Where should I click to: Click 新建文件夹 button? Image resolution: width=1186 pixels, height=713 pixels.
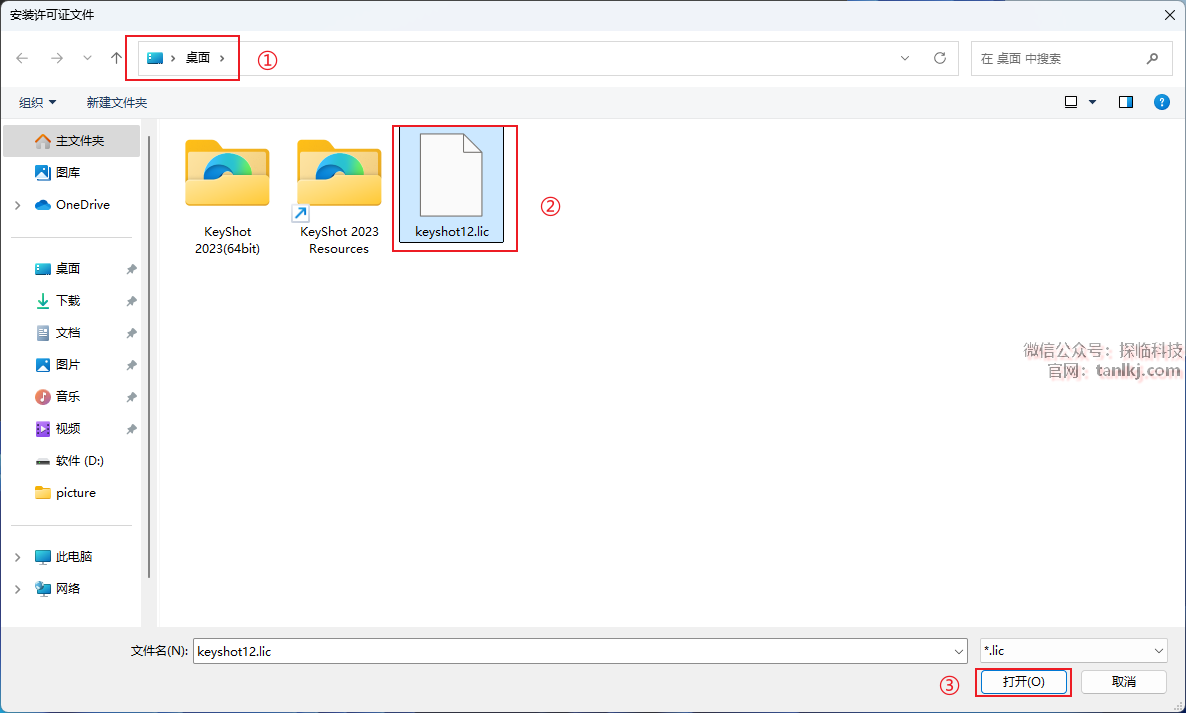116,102
